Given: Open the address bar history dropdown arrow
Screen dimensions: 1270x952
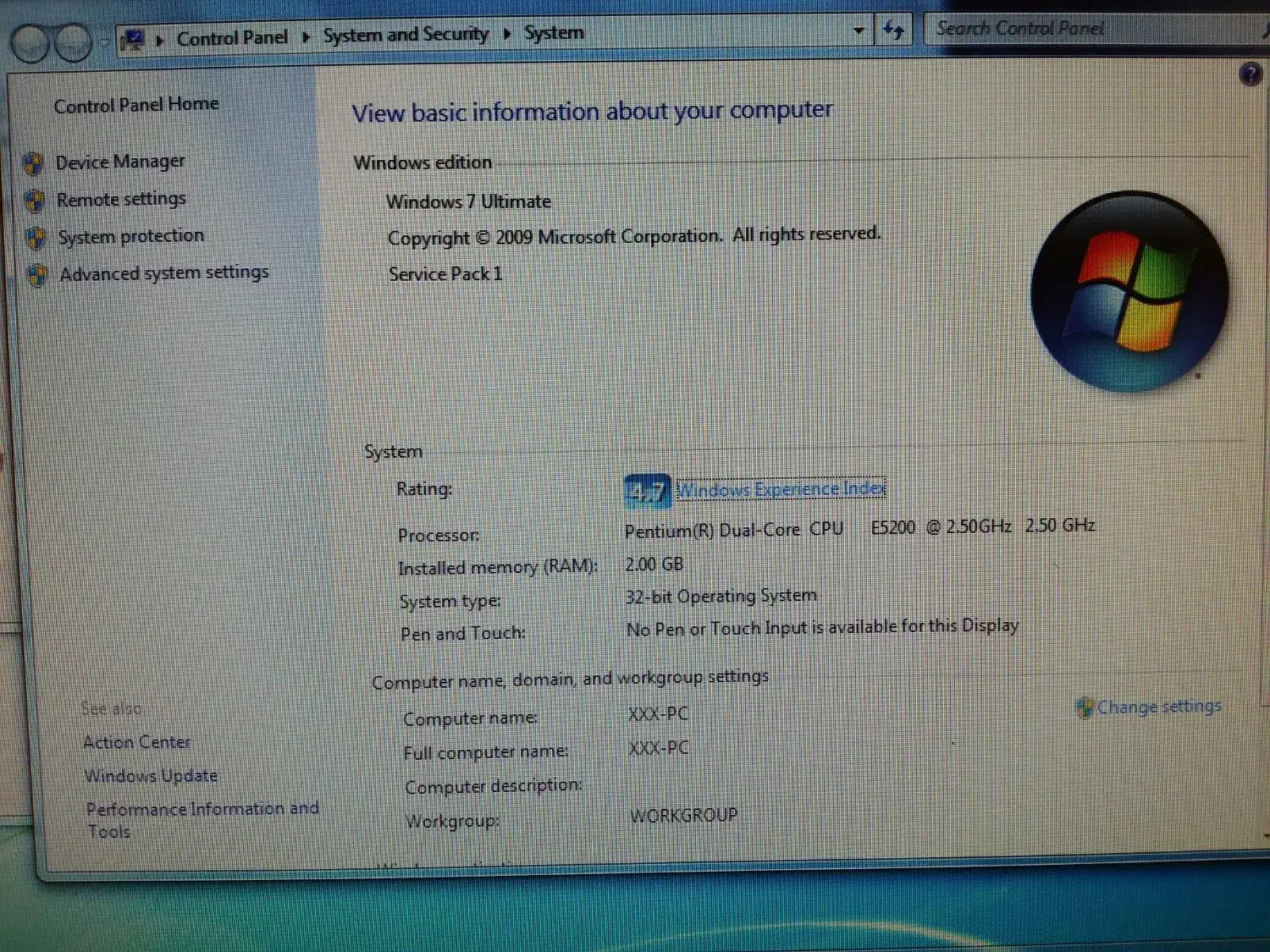Looking at the screenshot, I should click(859, 31).
